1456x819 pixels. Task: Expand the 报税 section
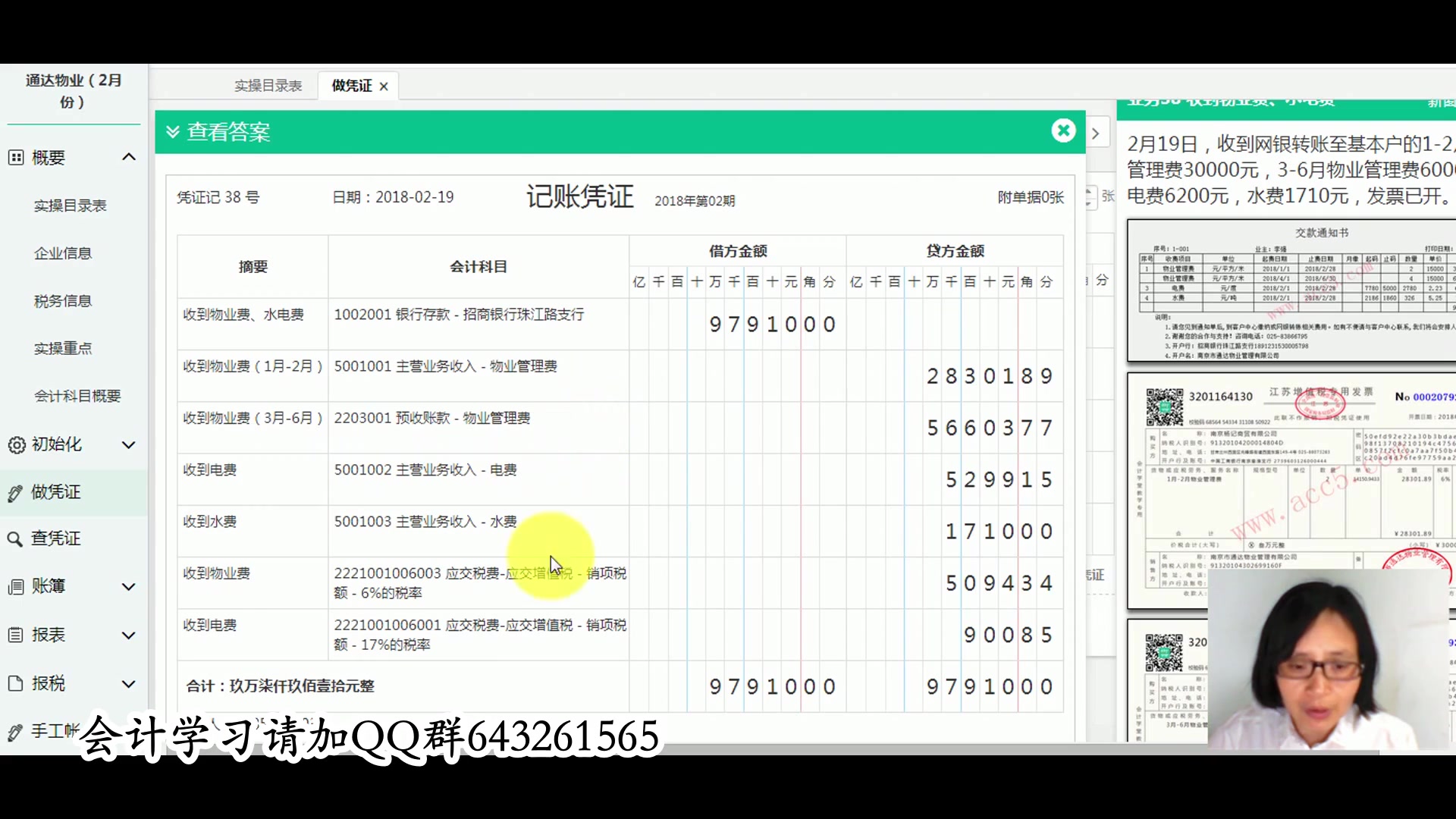[129, 683]
